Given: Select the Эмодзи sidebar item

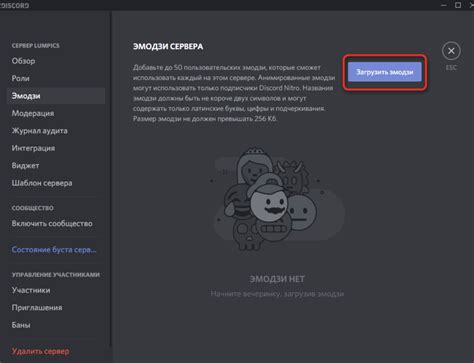Looking at the screenshot, I should point(56,96).
